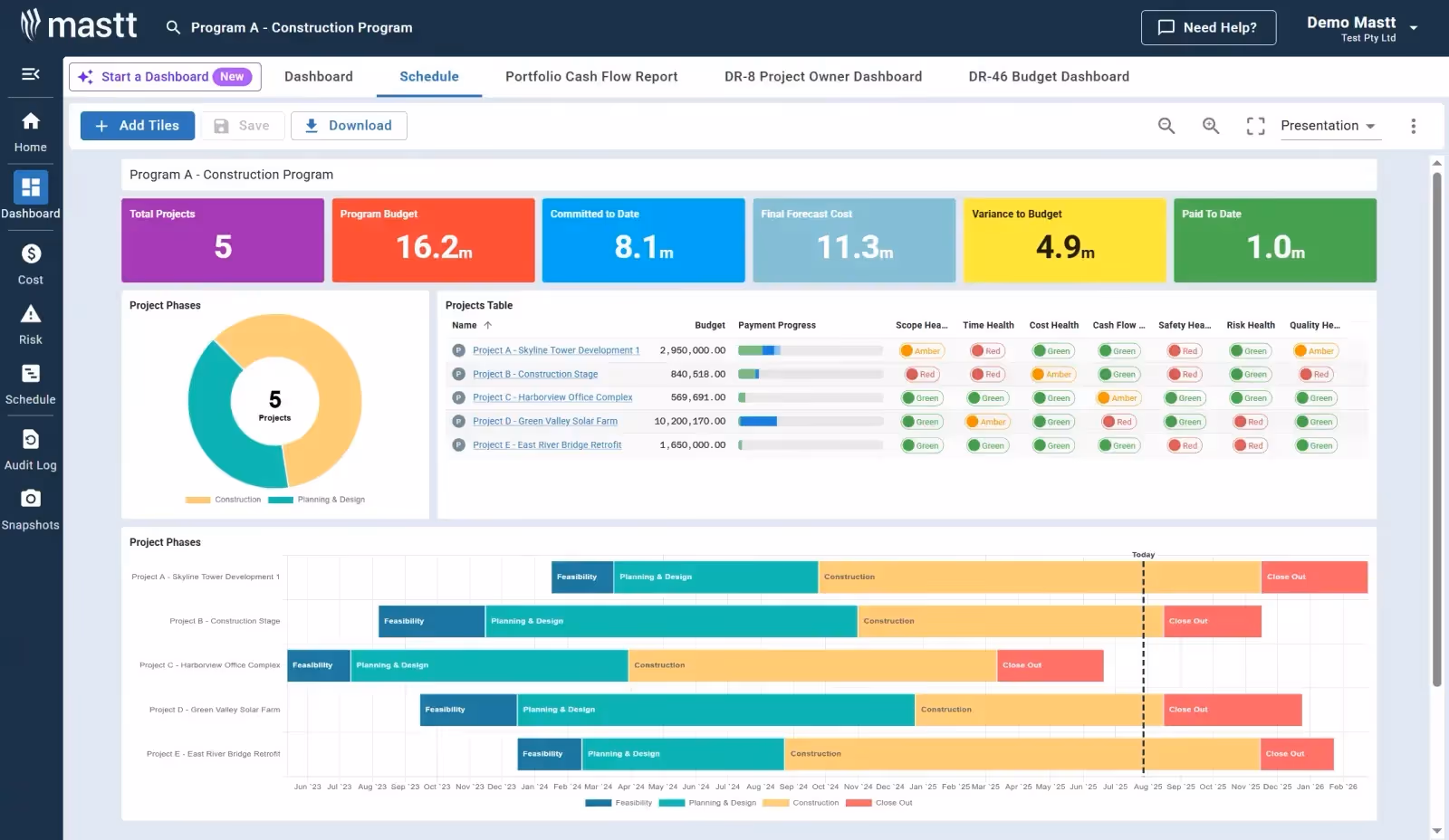
Task: Click the P icon beside Project C
Action: (458, 397)
